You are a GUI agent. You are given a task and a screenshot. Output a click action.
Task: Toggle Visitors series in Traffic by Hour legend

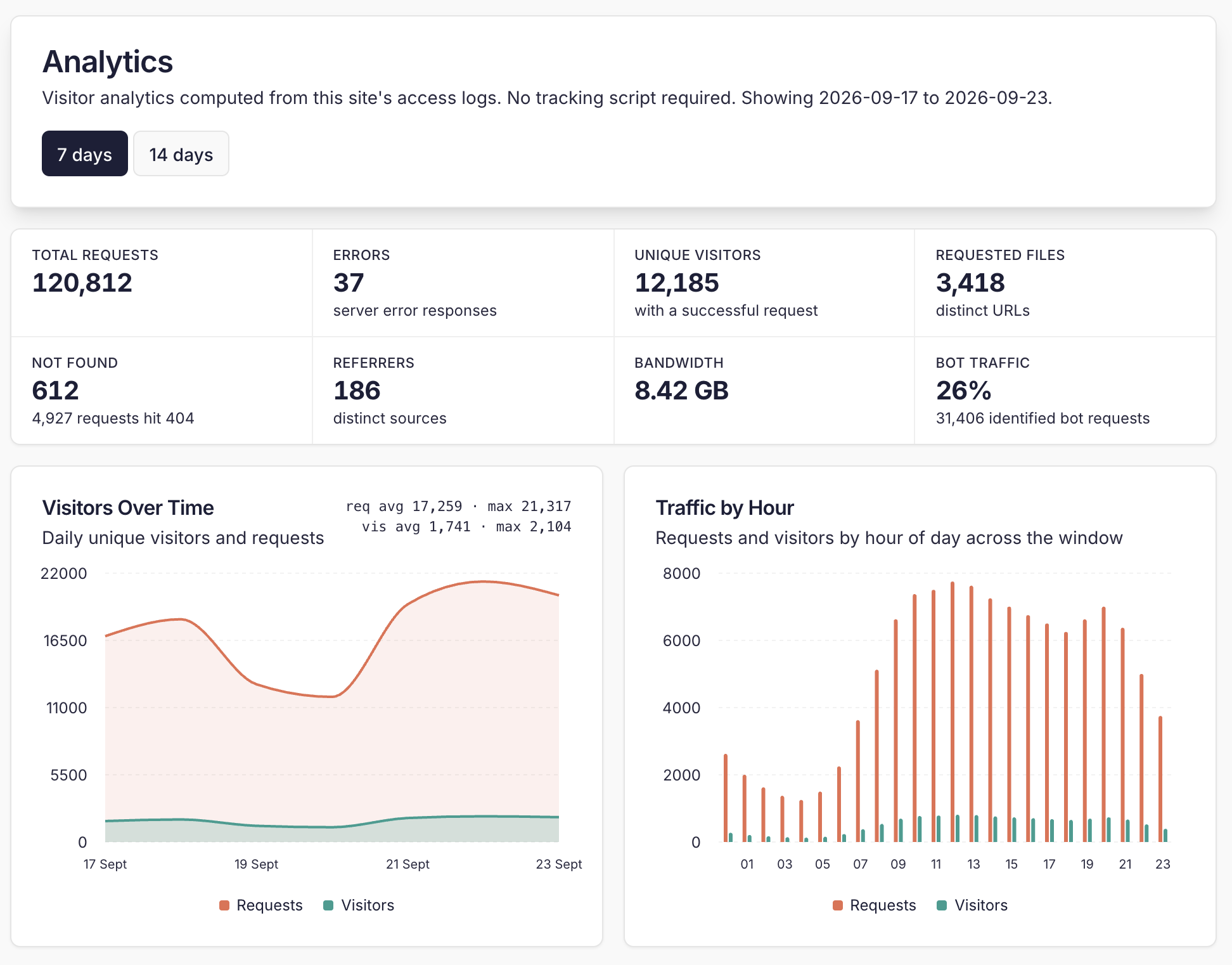[972, 905]
